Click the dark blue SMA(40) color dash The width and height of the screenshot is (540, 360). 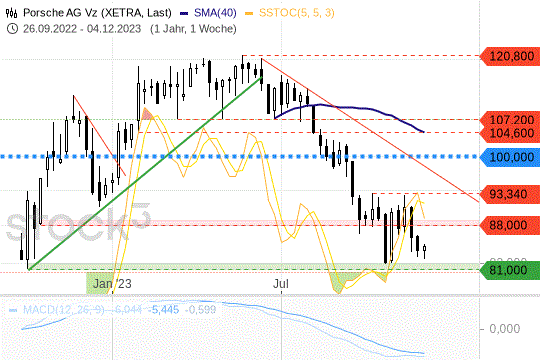[184, 14]
